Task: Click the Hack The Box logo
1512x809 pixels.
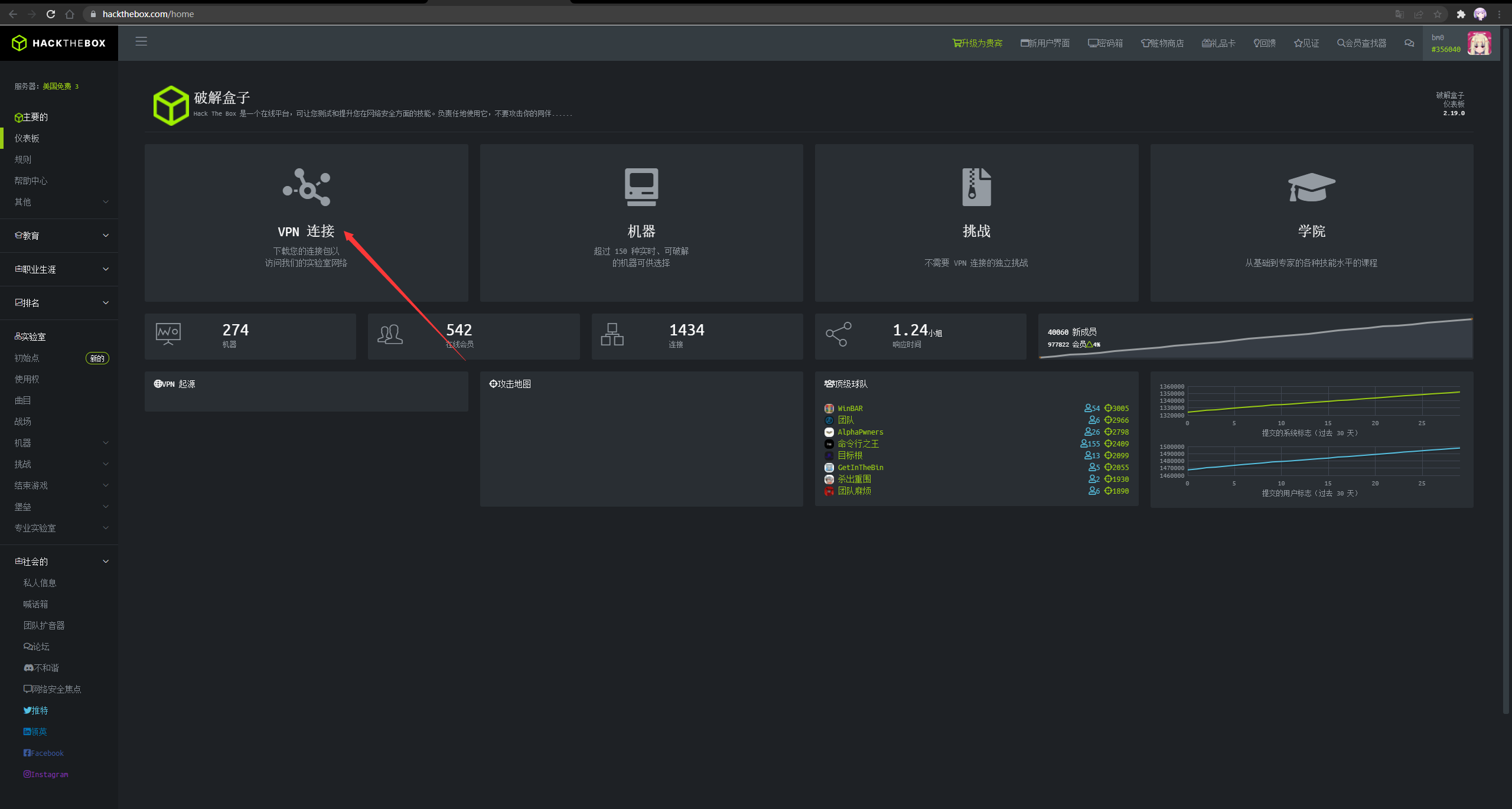Action: pyautogui.click(x=59, y=43)
